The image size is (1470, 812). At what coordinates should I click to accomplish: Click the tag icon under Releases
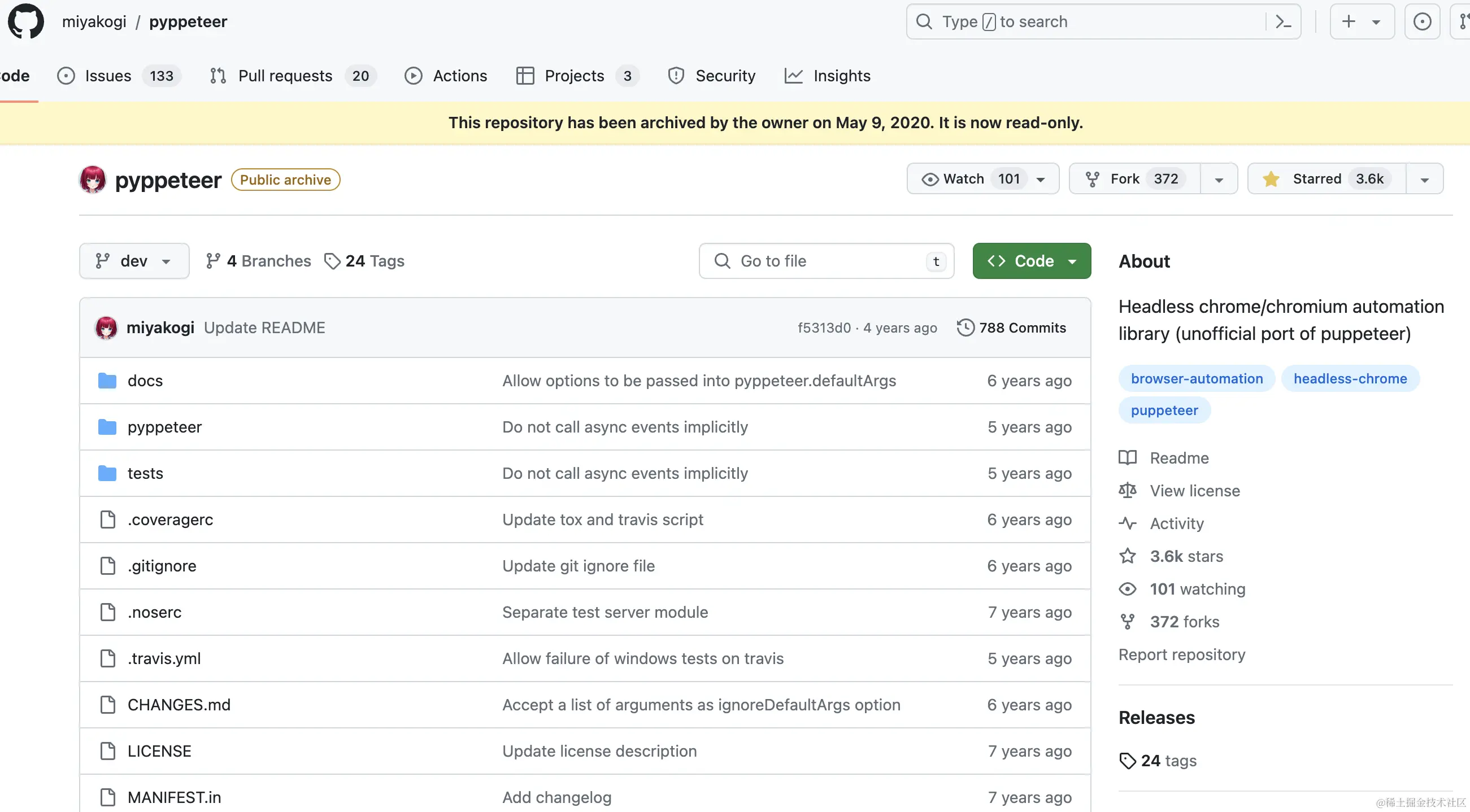1128,761
